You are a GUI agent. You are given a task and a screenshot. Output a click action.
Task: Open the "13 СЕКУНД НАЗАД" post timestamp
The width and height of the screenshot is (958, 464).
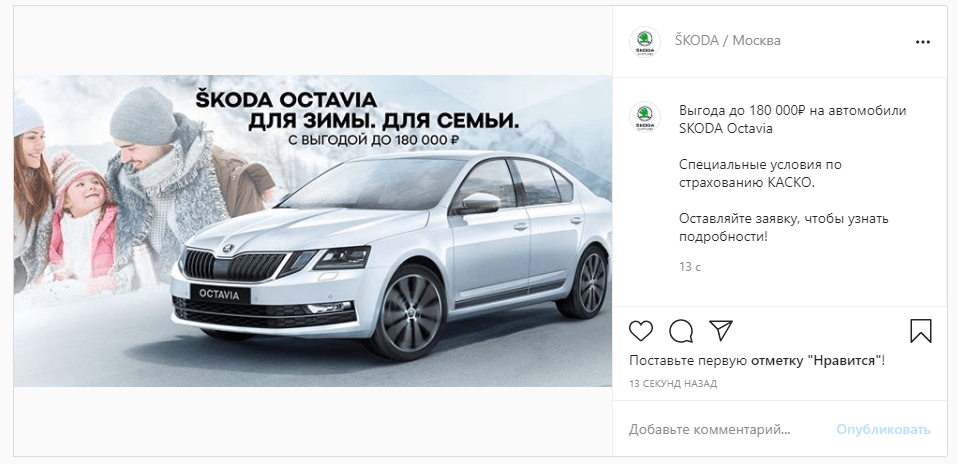(x=673, y=384)
